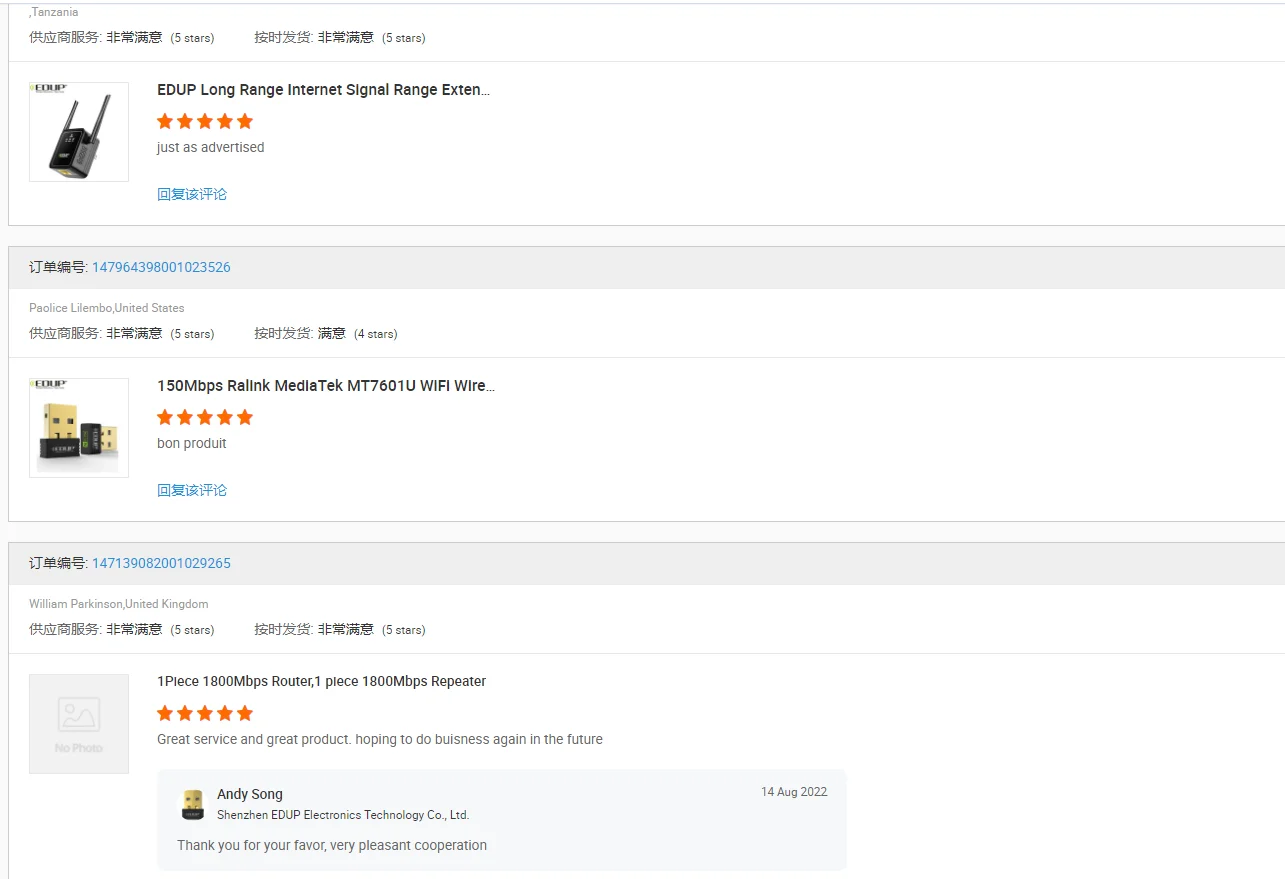The image size is (1285, 879).
Task: Click the EDUP range extender product thumbnail
Action: tap(79, 132)
